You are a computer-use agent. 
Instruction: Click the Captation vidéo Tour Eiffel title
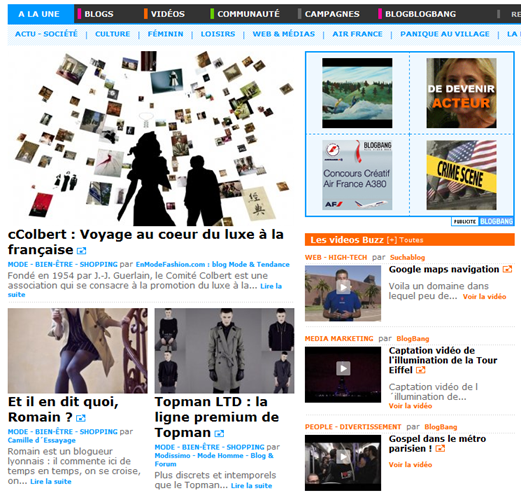pyautogui.click(x=443, y=360)
